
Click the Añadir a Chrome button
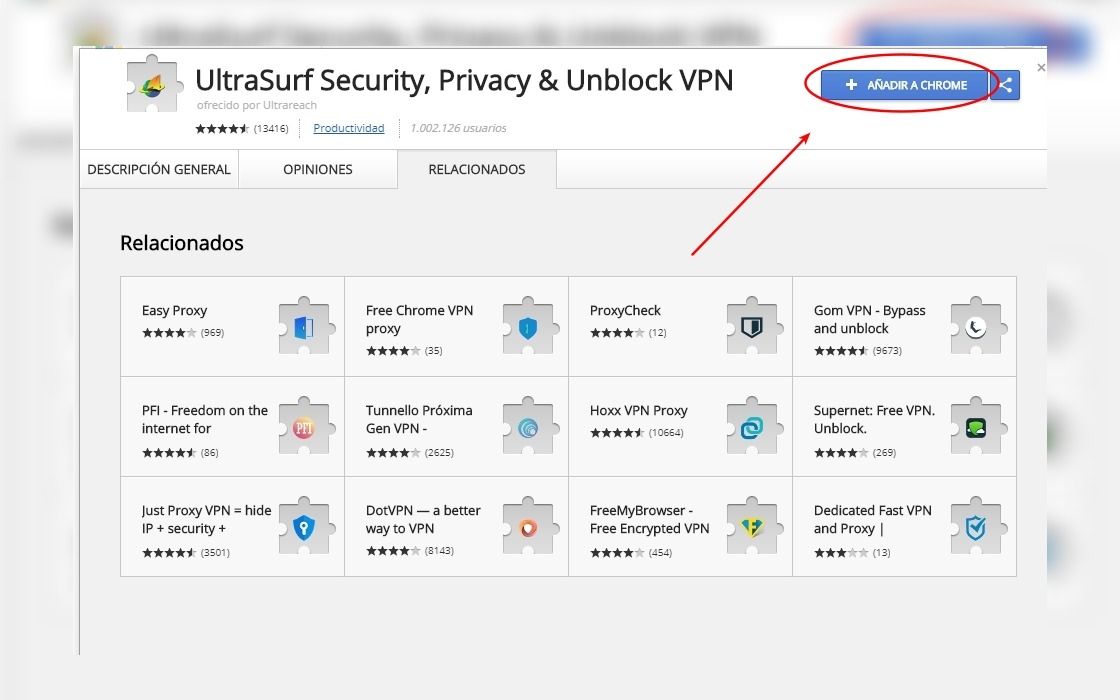coord(904,85)
